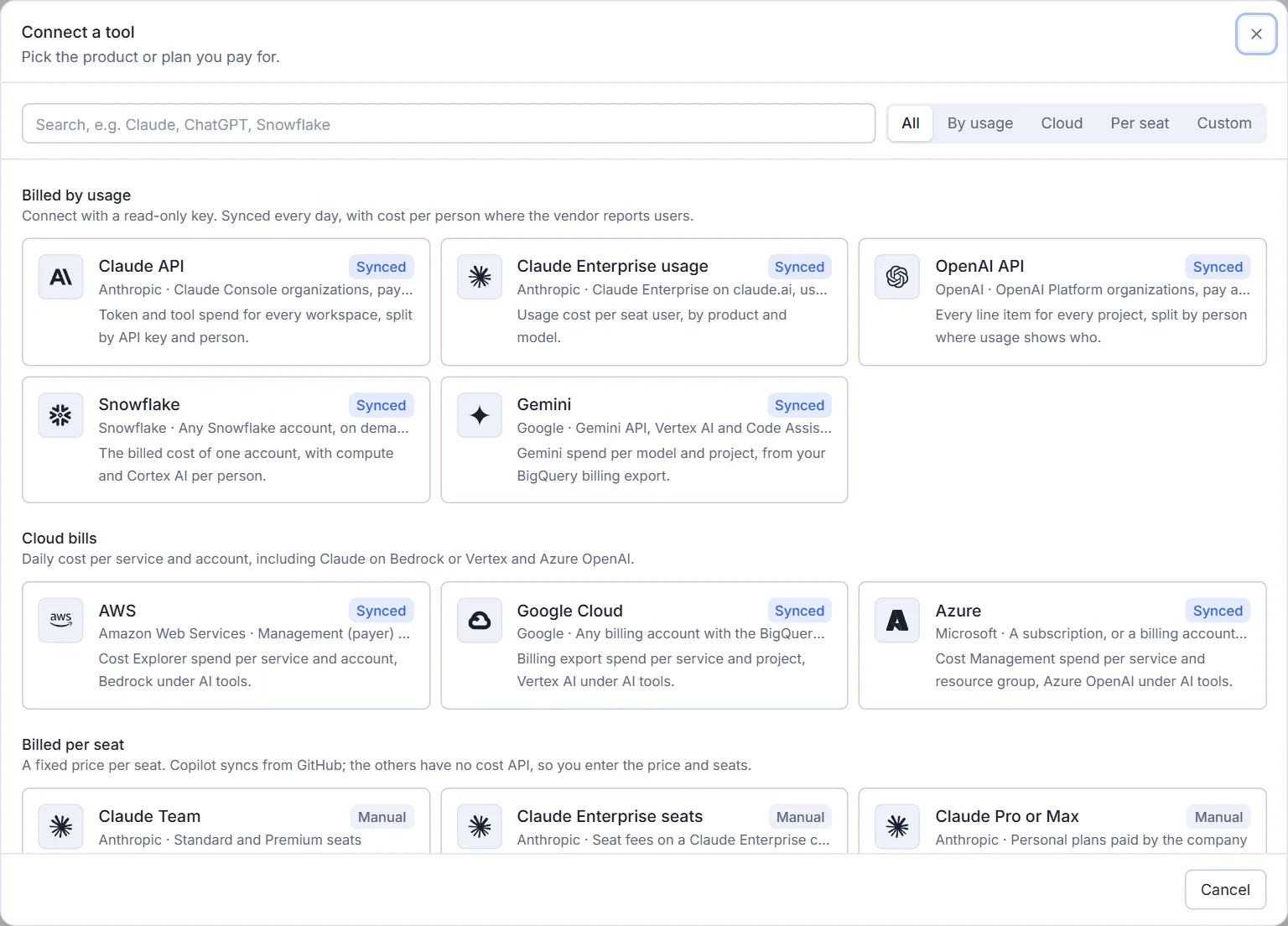Open the Snowflake card title

coord(139,404)
